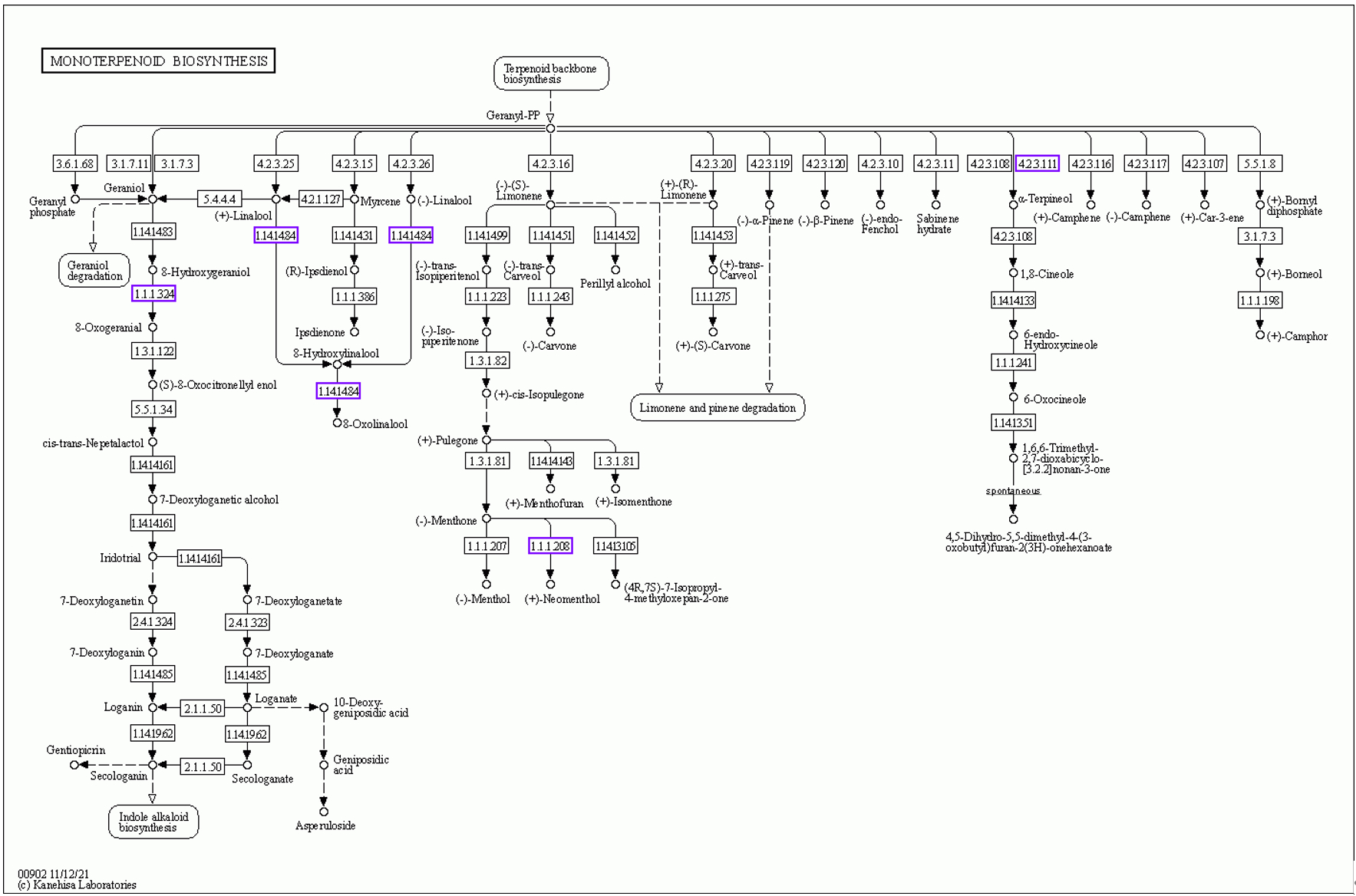Screen dimensions: 1356x896
Task: Click the 8-Hydroxygeraniol label text
Action: tap(205, 272)
